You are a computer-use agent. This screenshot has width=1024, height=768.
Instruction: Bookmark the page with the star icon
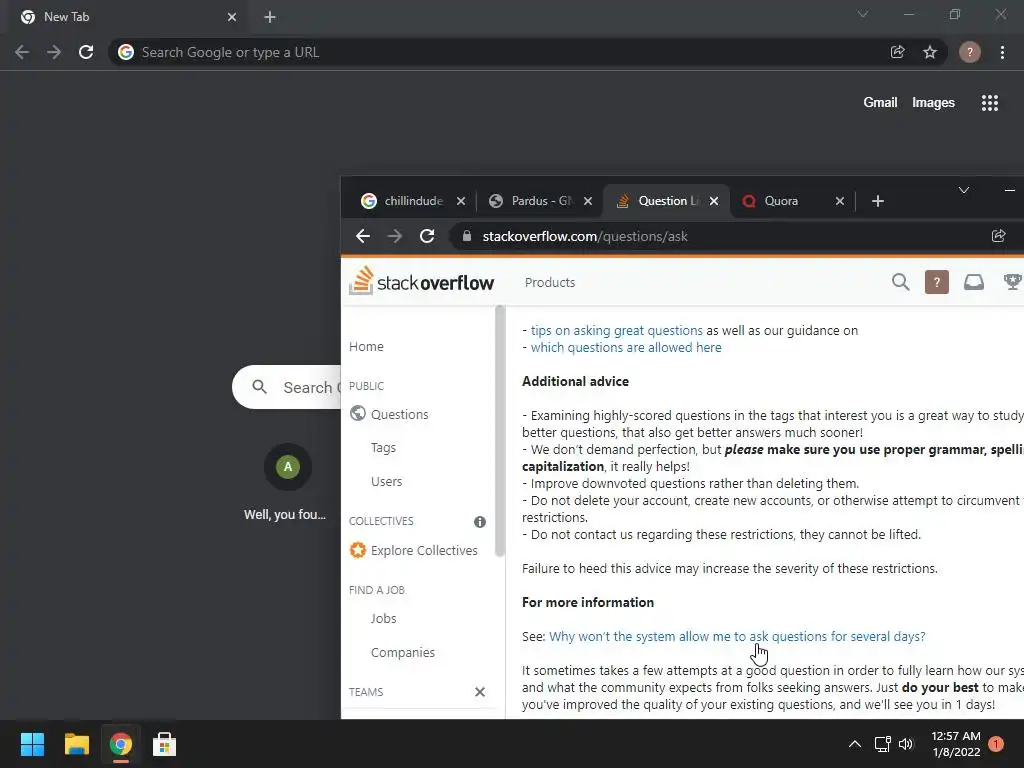[930, 52]
